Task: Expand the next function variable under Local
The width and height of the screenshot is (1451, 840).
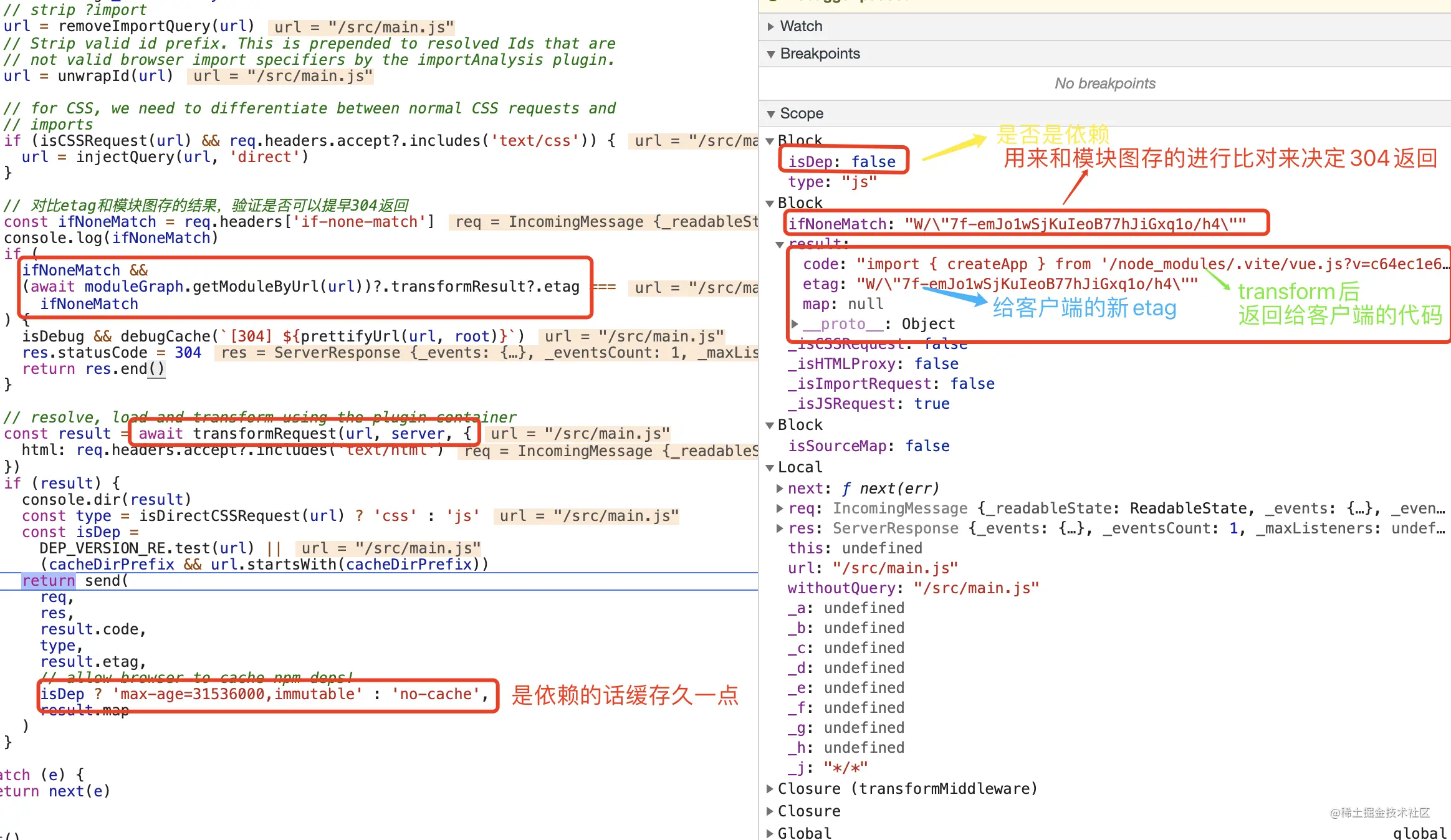Action: pos(780,489)
